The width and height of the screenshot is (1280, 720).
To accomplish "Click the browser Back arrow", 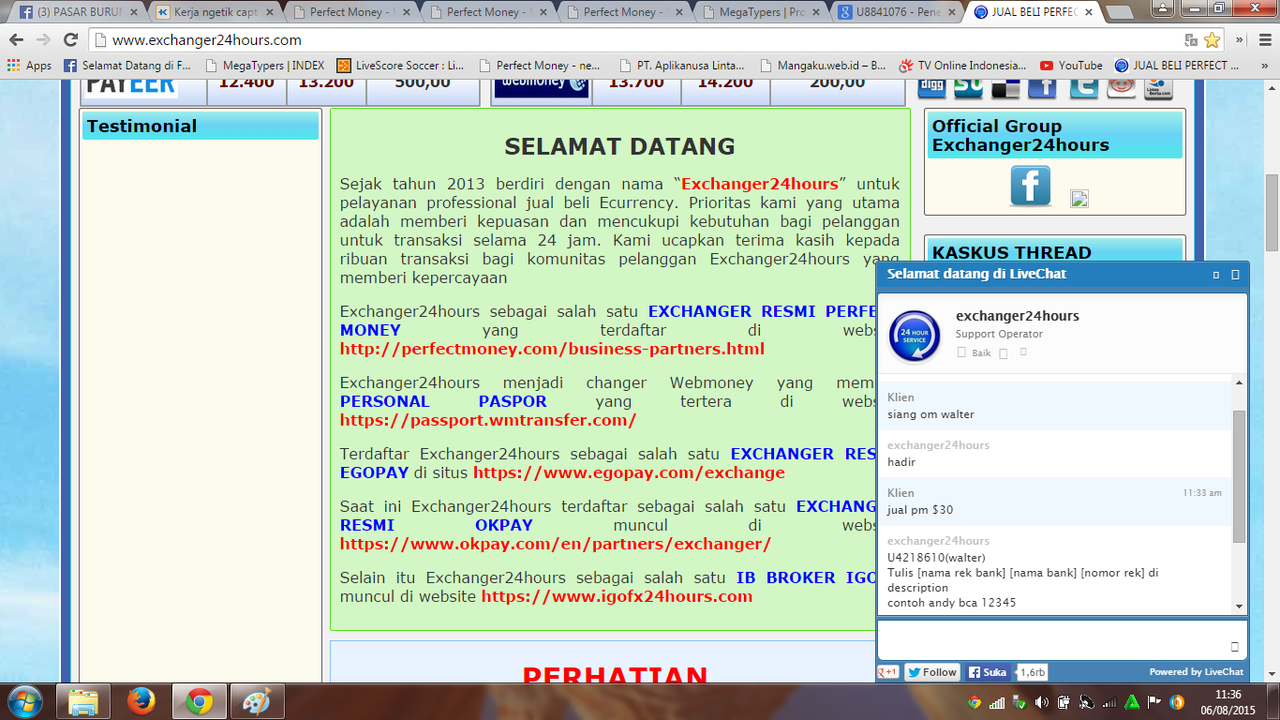I will click(16, 40).
